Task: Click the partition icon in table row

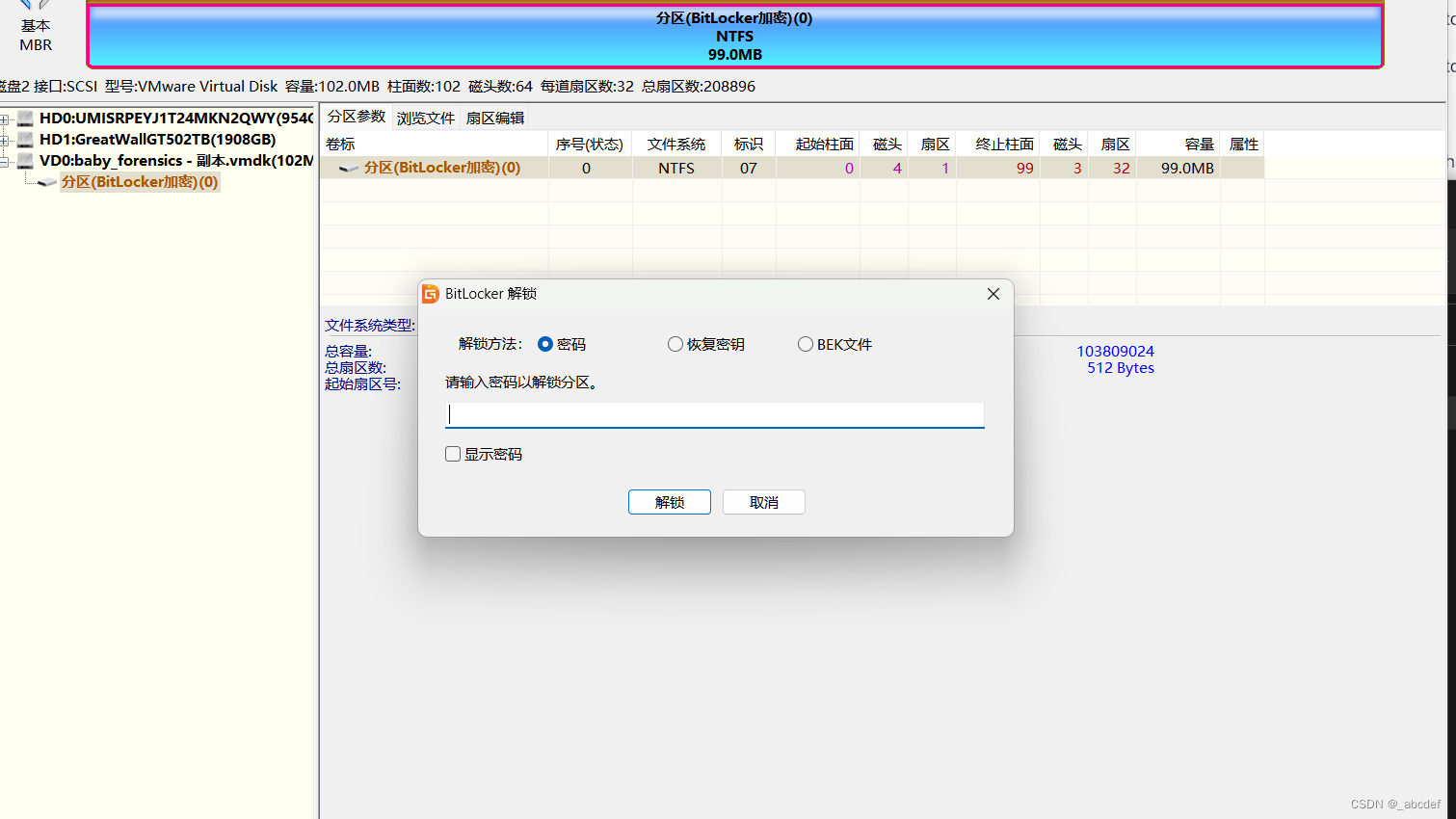Action: (x=349, y=169)
